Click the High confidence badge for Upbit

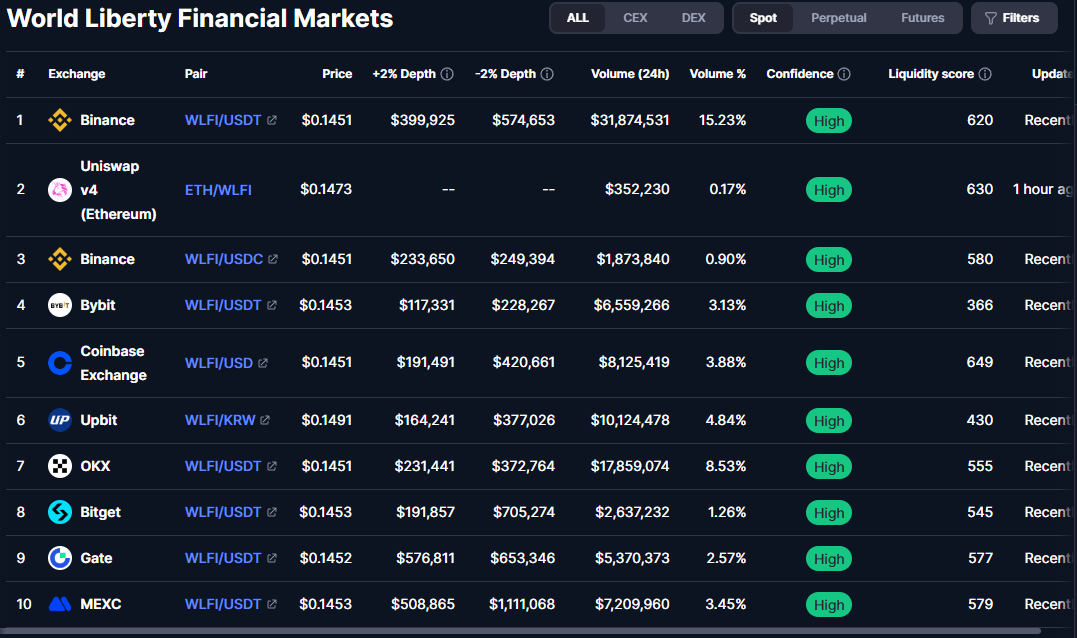828,420
